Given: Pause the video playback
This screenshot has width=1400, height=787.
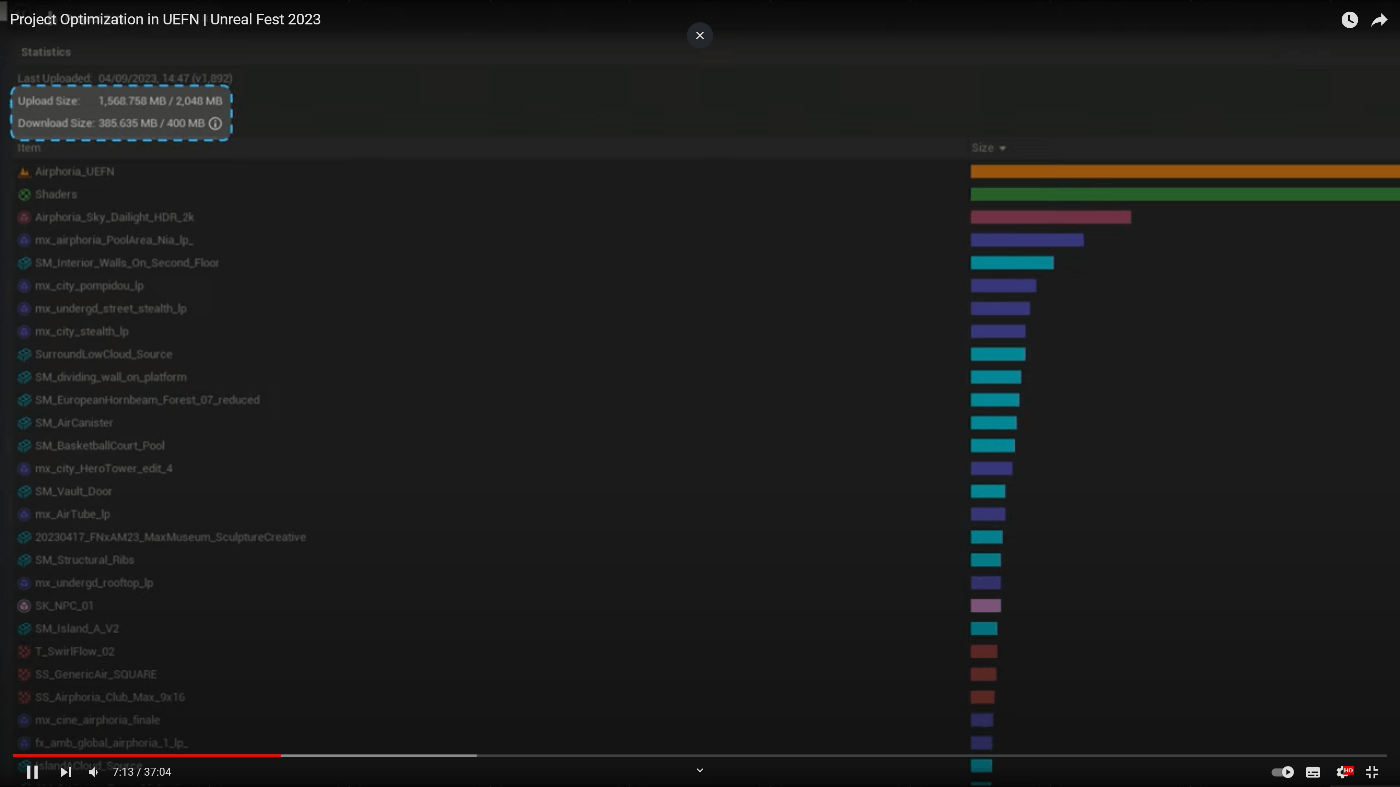Looking at the screenshot, I should pos(32,772).
